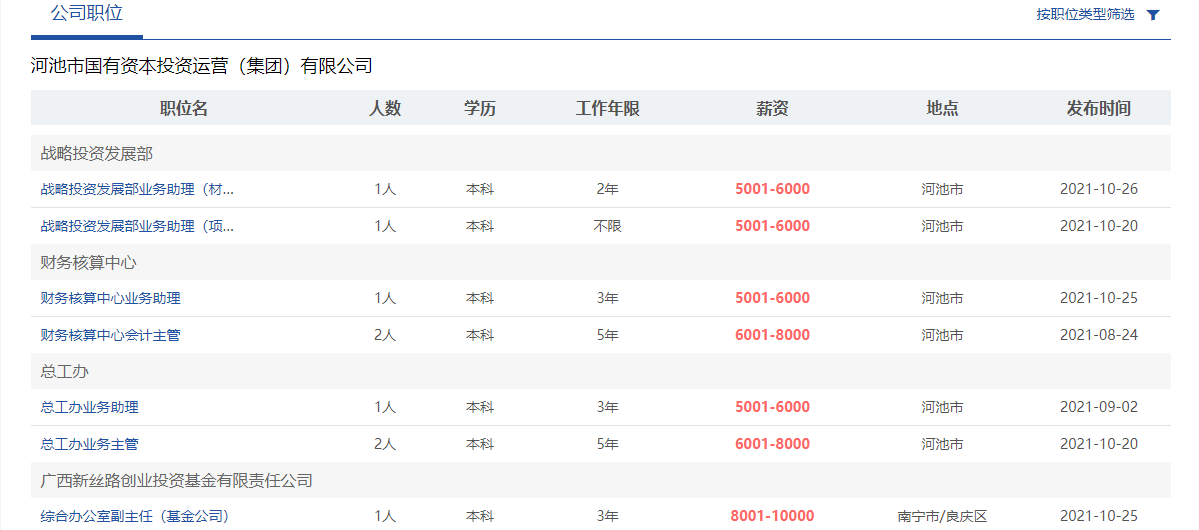Select the 总工办 department row
This screenshot has height=530, width=1199.
[600, 372]
